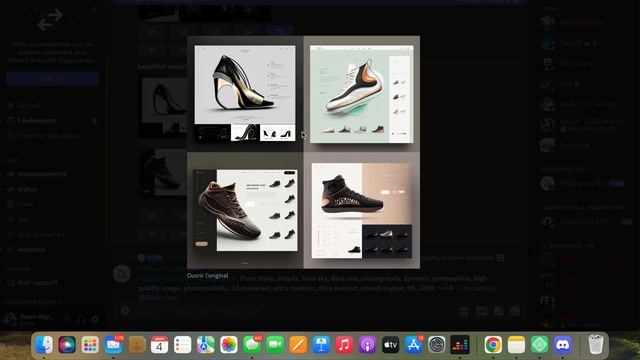This screenshot has height=360, width=640.
Task: Open the welcome channel in Discord sidebar
Action: [x=31, y=250]
